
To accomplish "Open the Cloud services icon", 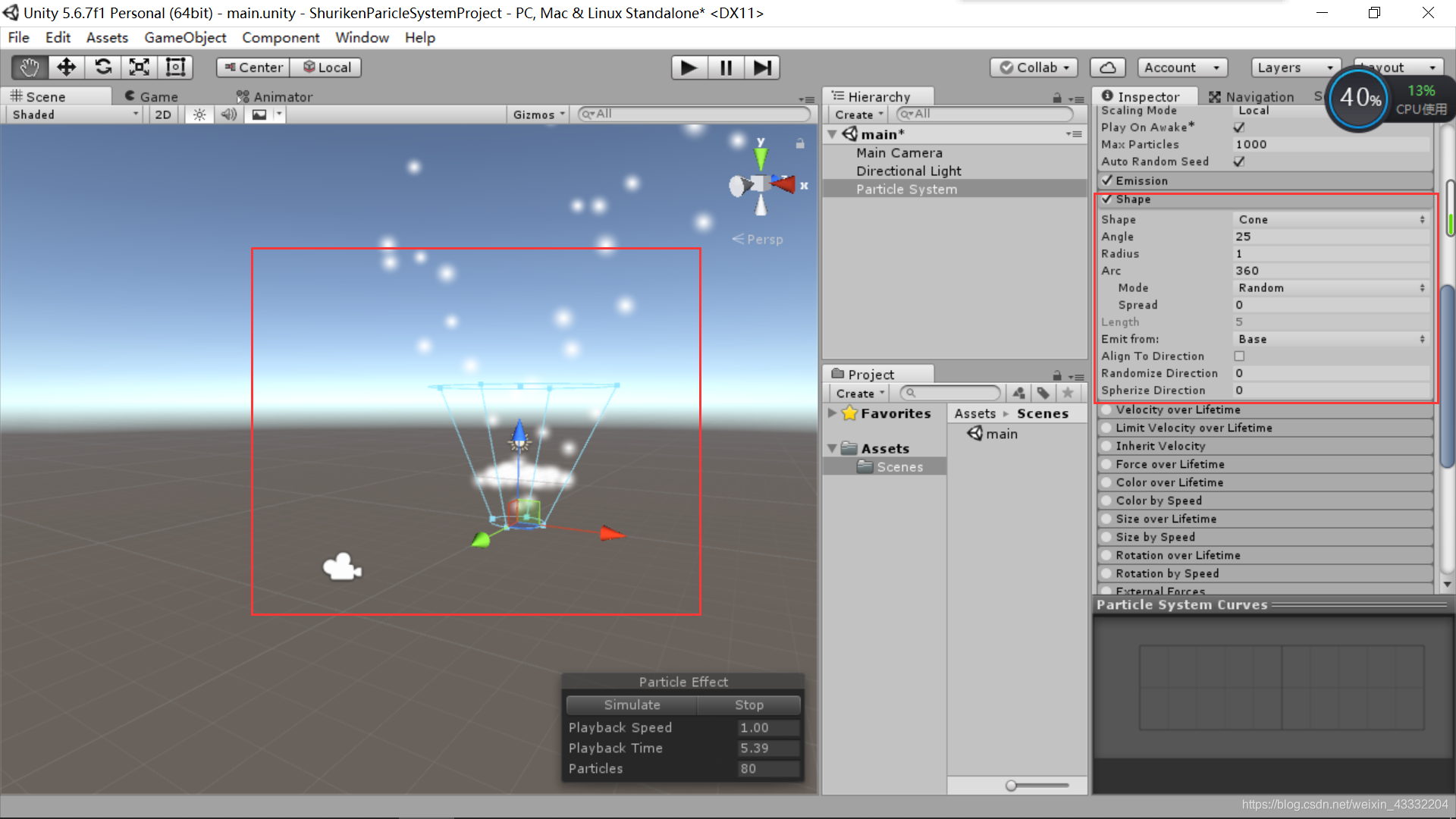I will pyautogui.click(x=1107, y=67).
